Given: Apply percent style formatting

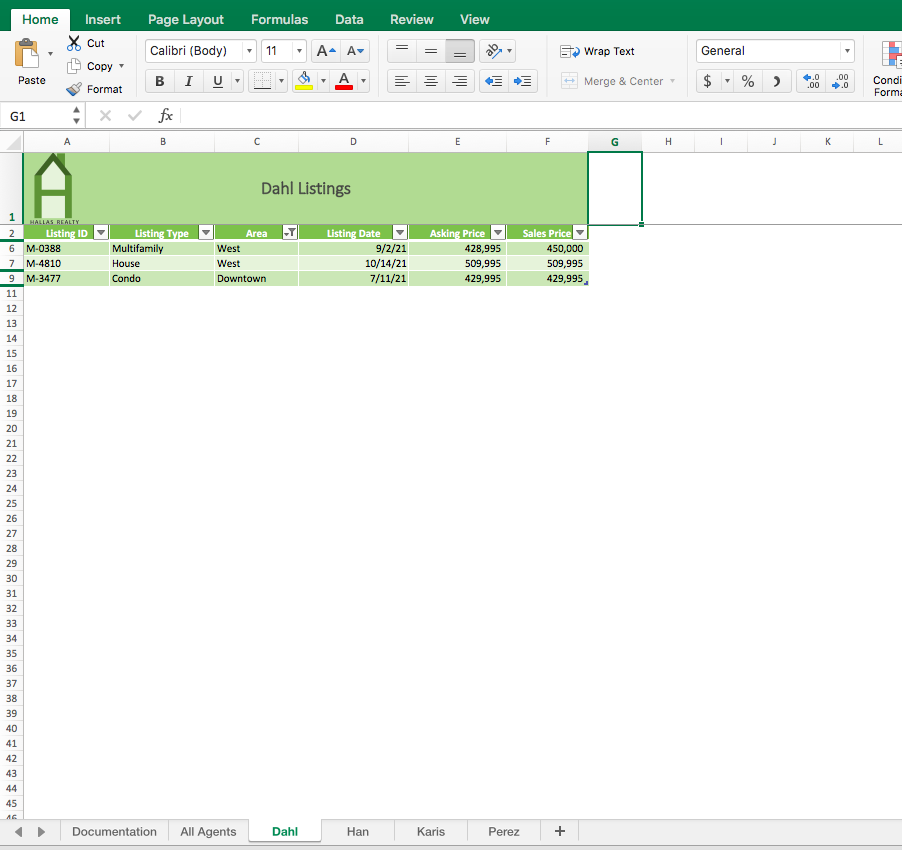Looking at the screenshot, I should [747, 81].
